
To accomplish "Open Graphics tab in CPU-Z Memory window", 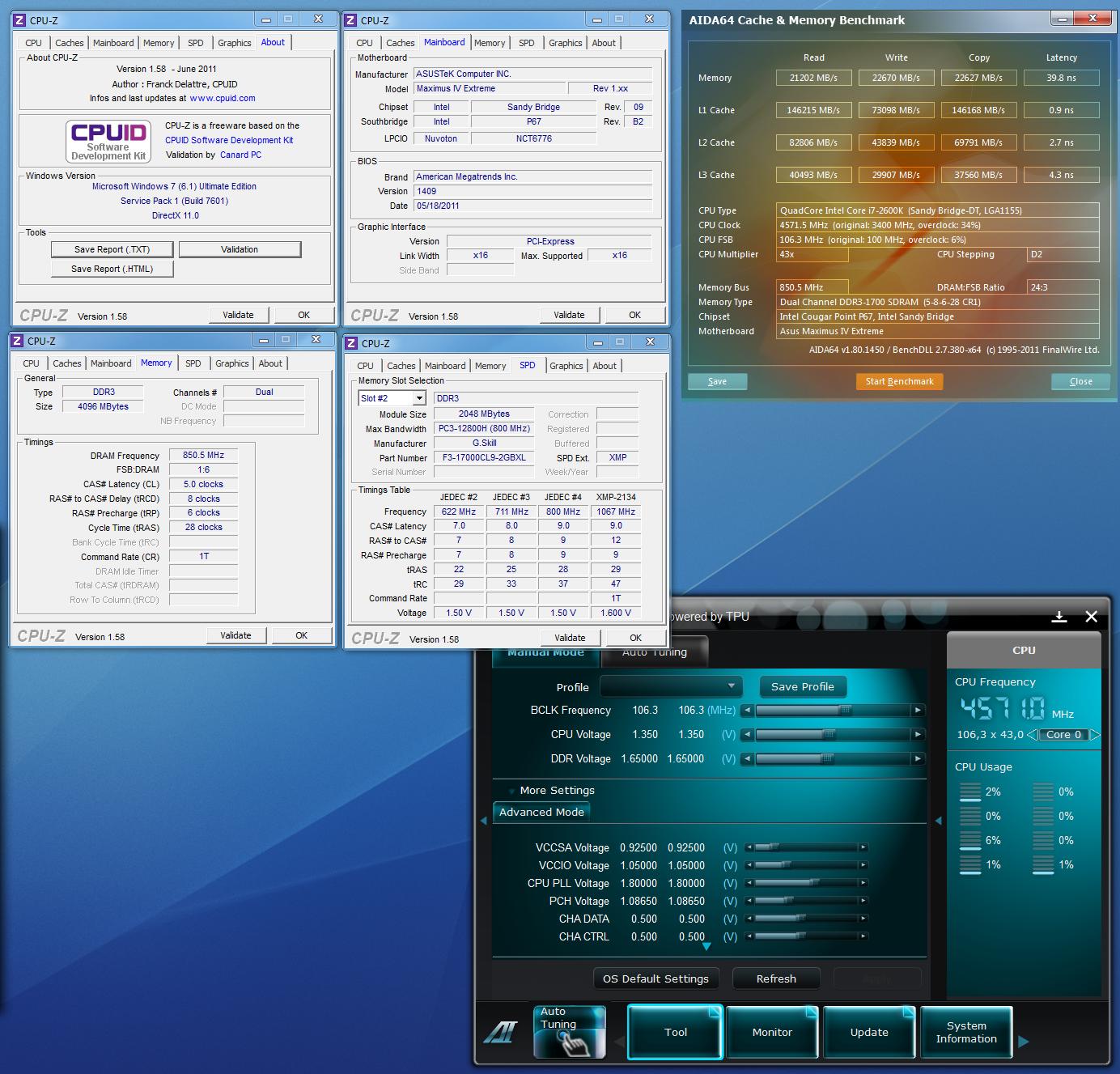I will pyautogui.click(x=232, y=363).
